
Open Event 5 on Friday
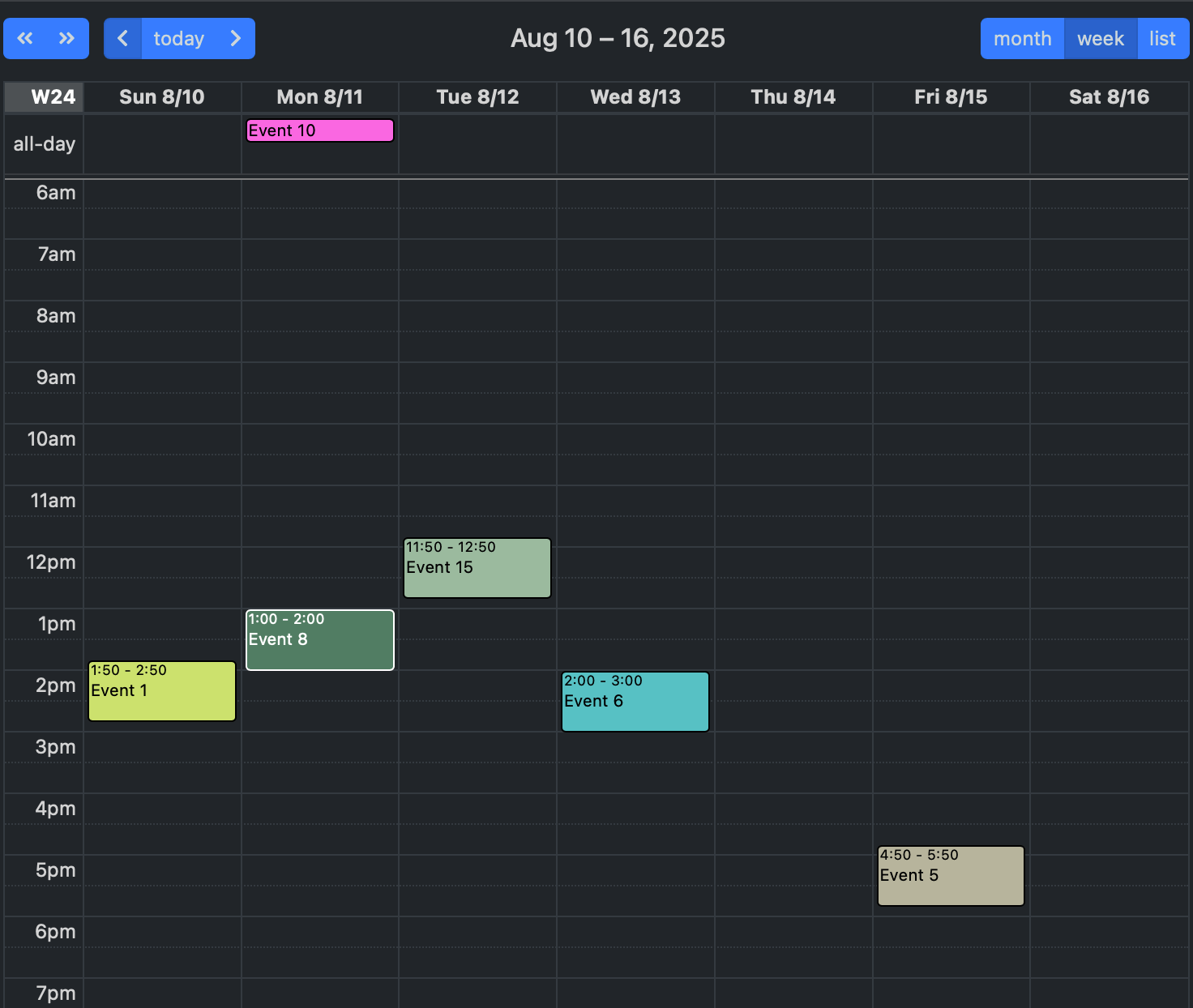[x=950, y=876]
